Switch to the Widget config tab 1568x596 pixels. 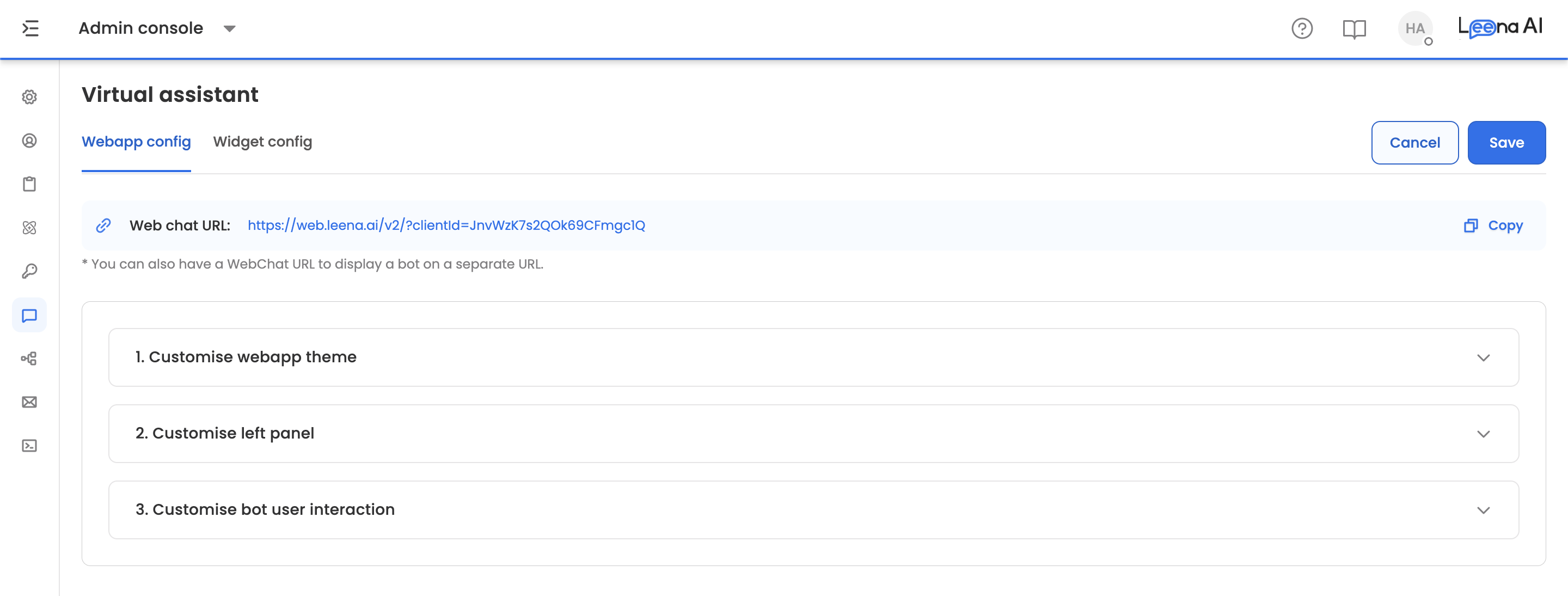click(x=262, y=142)
